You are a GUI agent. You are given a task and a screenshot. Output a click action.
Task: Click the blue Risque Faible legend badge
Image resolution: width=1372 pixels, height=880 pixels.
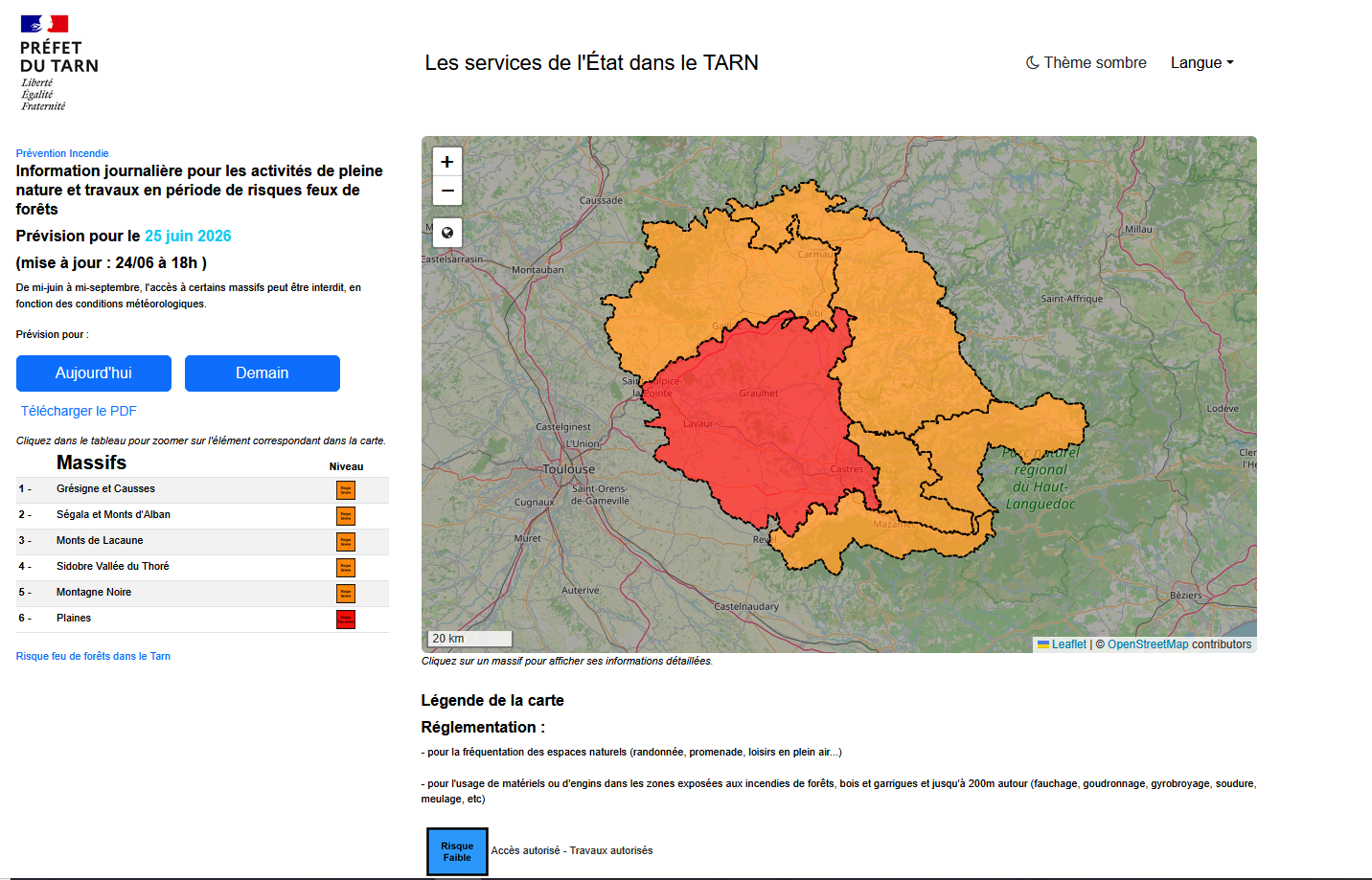click(457, 851)
